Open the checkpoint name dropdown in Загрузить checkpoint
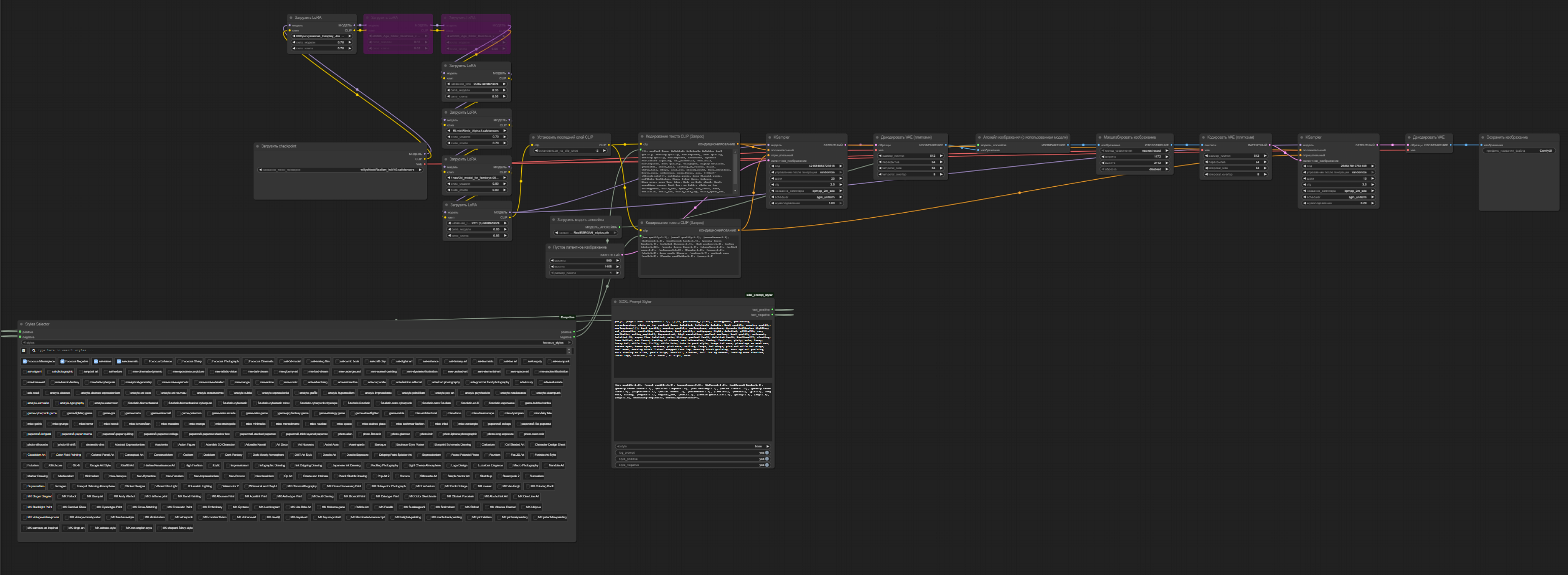Image resolution: width=1568 pixels, height=575 pixels. pos(340,170)
